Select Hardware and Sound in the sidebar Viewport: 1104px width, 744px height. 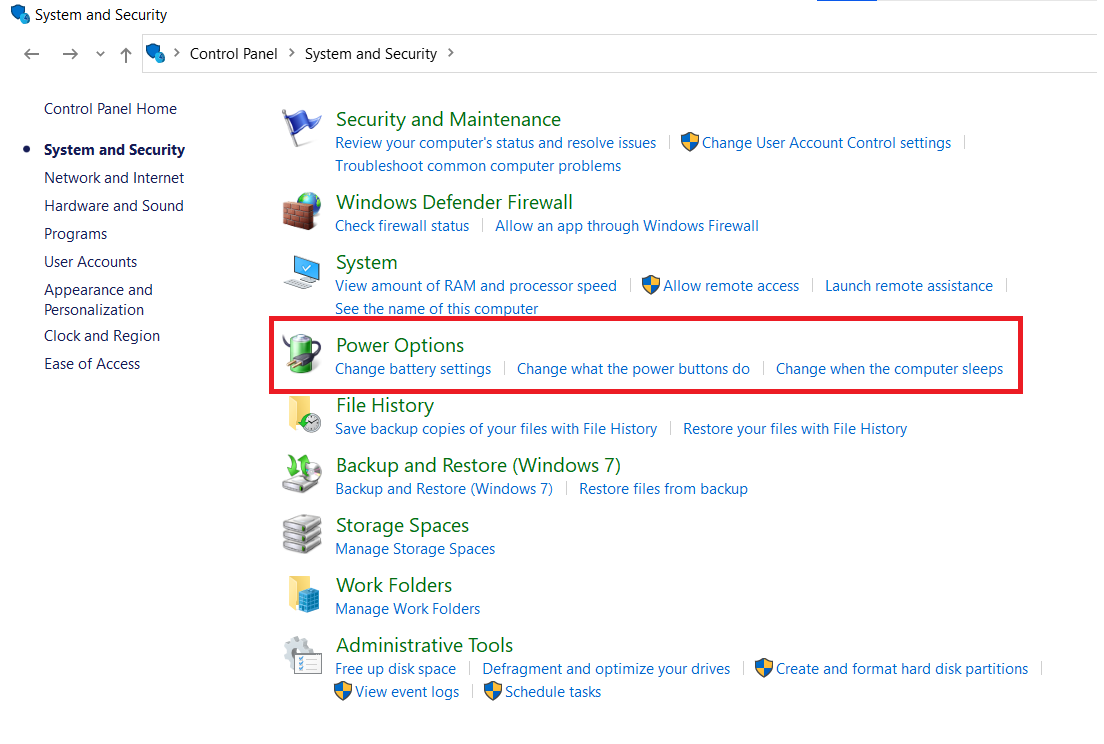(113, 205)
